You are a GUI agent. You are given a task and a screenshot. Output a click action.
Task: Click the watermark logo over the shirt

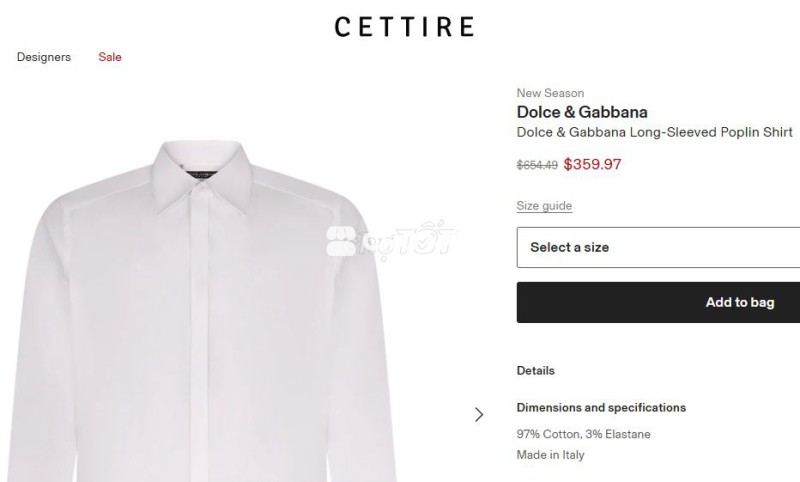coord(392,239)
